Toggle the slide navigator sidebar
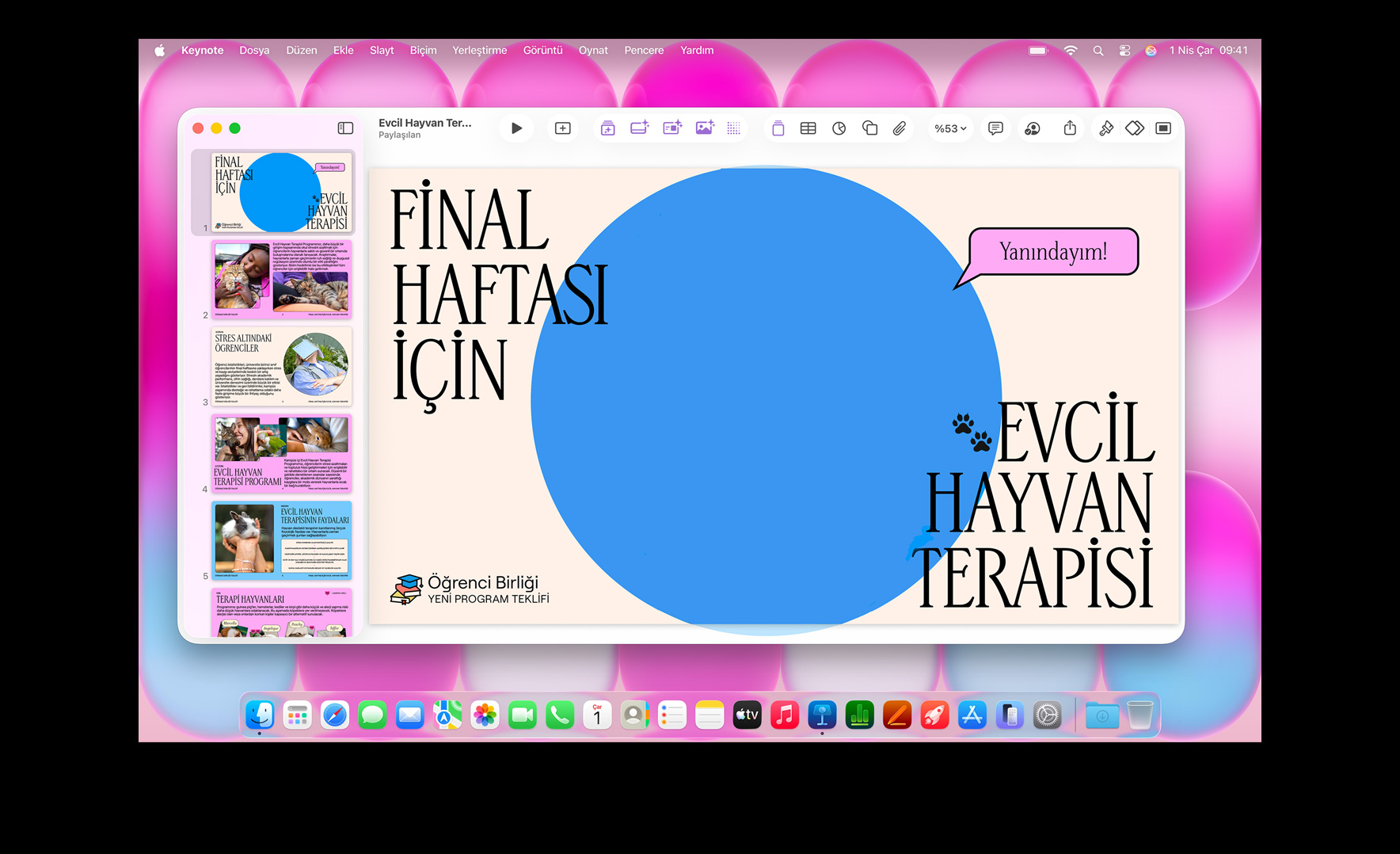The height and width of the screenshot is (854, 1400). pyautogui.click(x=345, y=128)
